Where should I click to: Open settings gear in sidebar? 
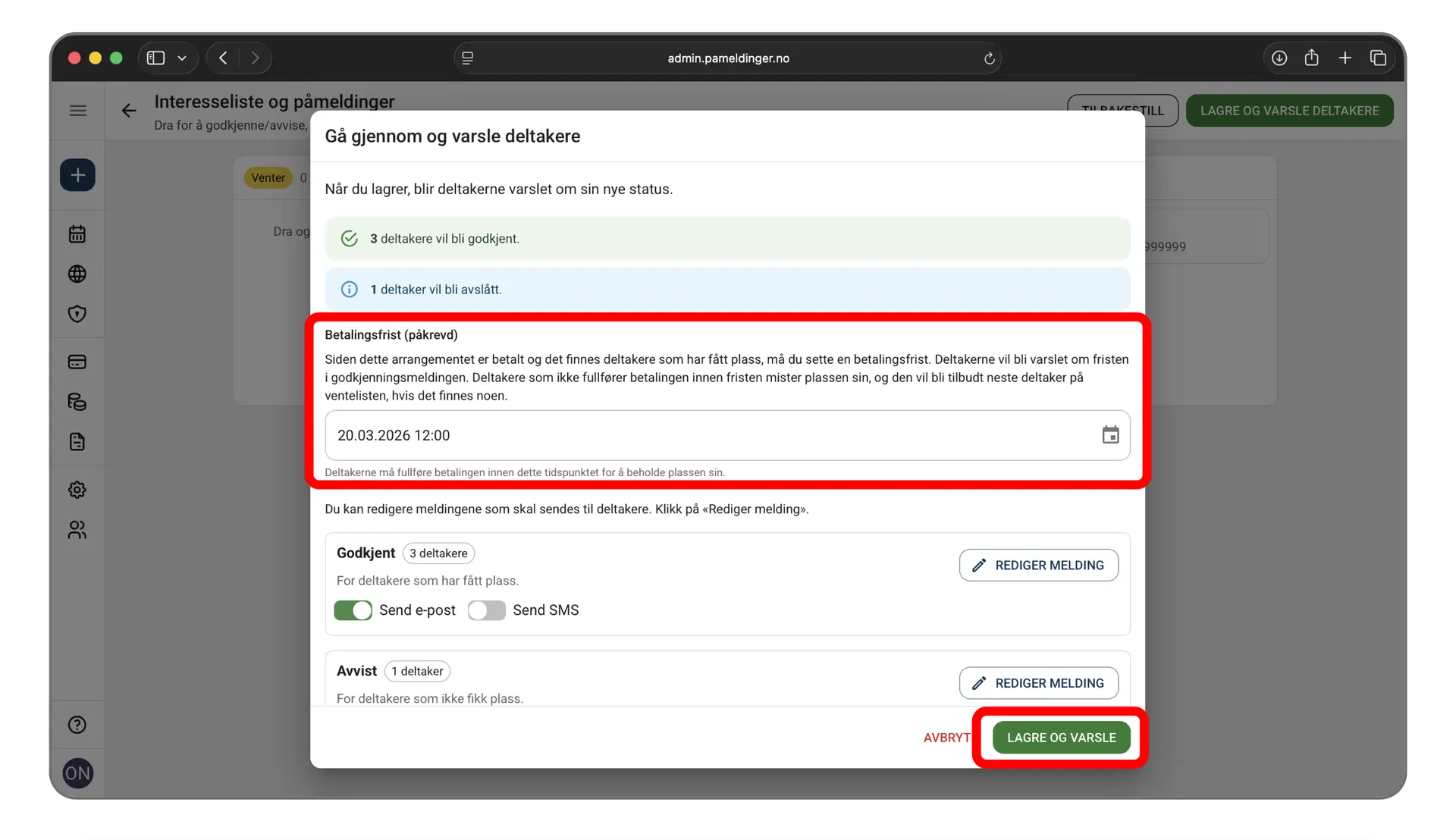[x=77, y=490]
